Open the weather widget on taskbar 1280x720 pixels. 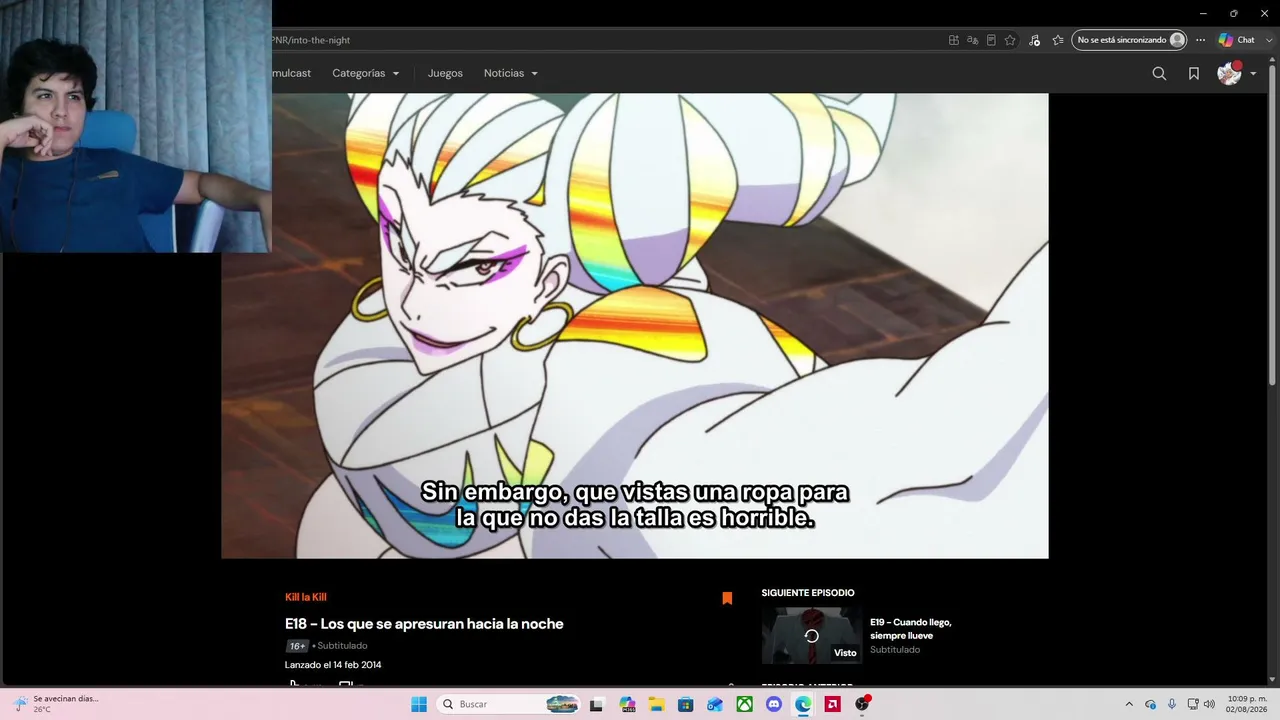coord(56,704)
